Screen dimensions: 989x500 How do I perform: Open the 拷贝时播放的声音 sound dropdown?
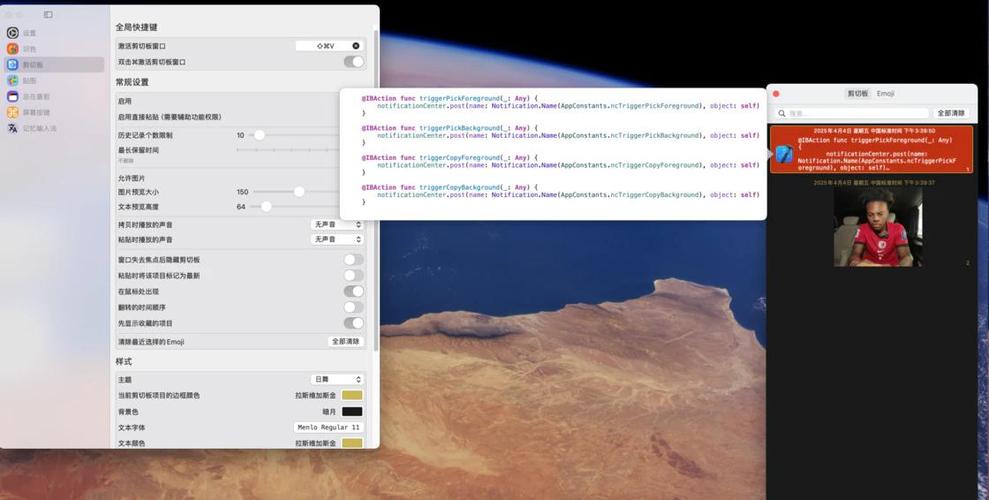(x=337, y=224)
